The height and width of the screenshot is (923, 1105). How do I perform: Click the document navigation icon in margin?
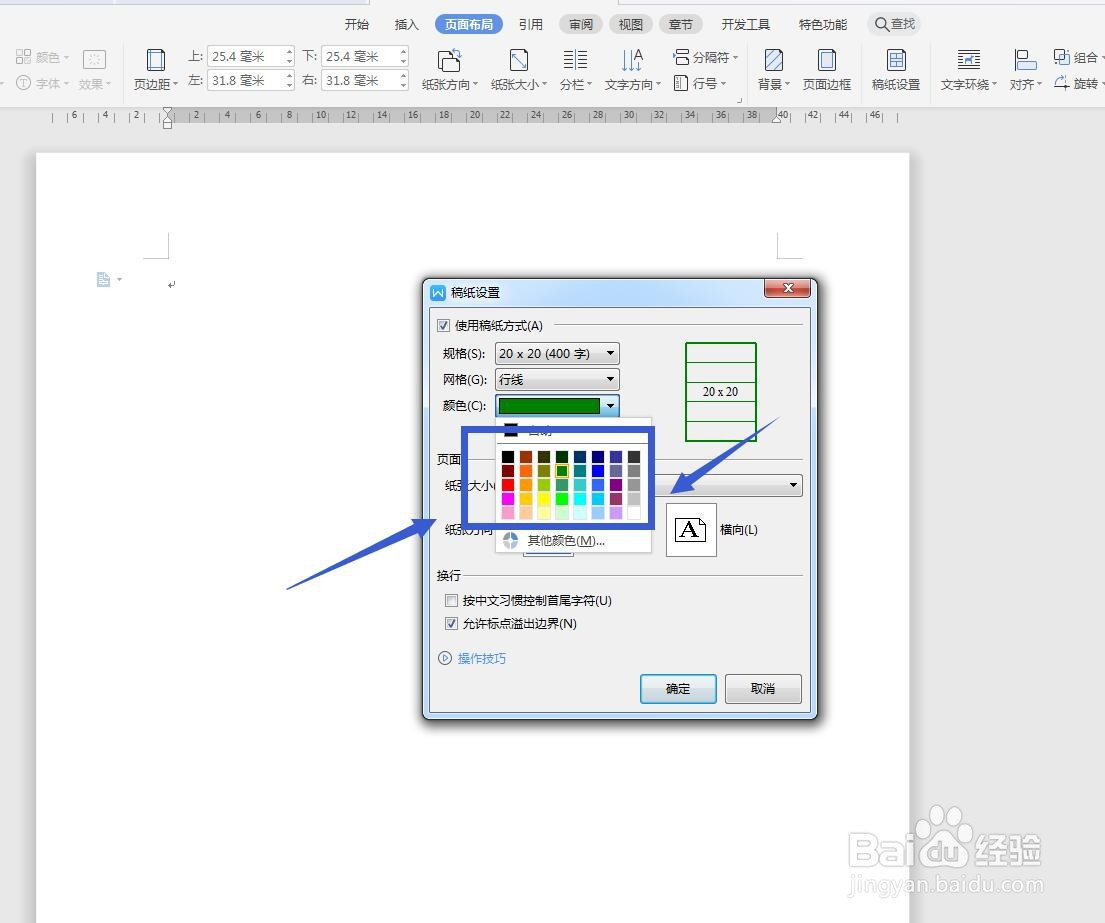click(103, 280)
